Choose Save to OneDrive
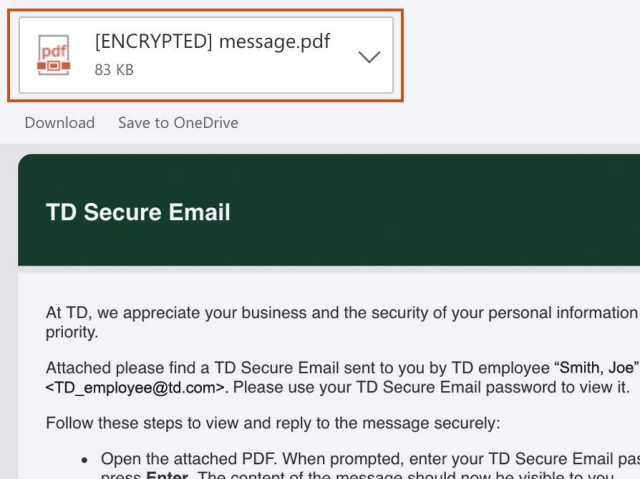Viewport: 640px width, 479px height. [178, 123]
